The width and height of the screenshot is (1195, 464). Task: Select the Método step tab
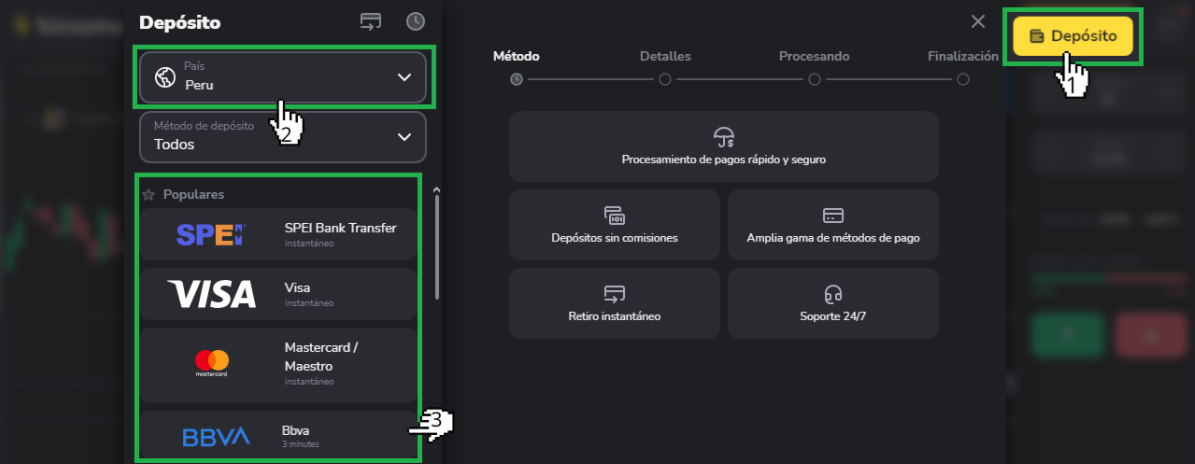516,57
